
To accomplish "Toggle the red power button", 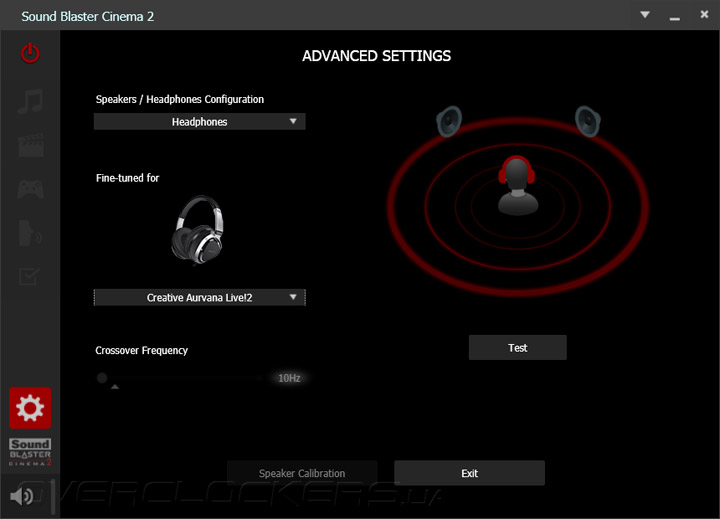I will coord(30,53).
